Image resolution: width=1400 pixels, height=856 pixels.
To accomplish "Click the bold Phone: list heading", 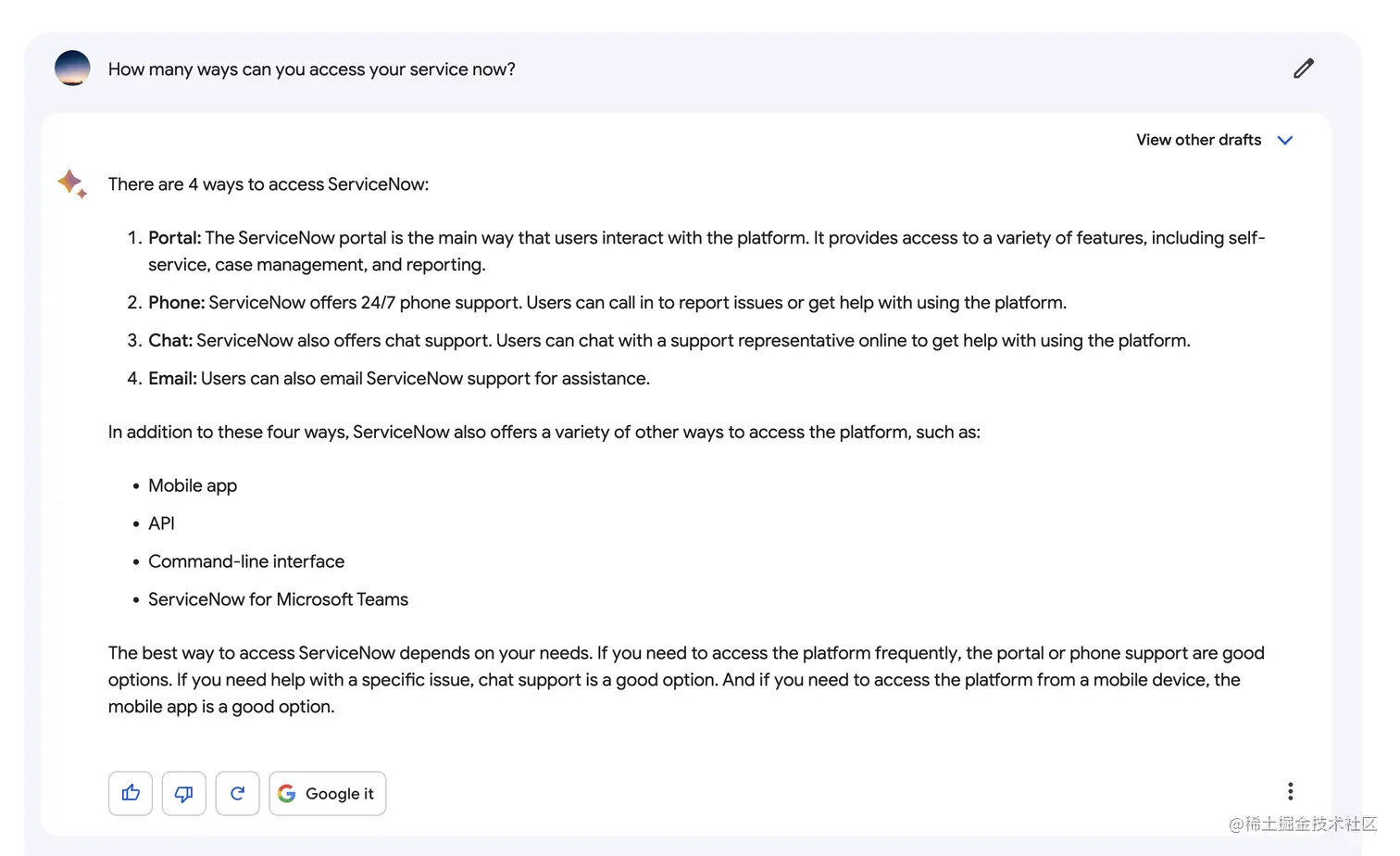I will coord(176,303).
